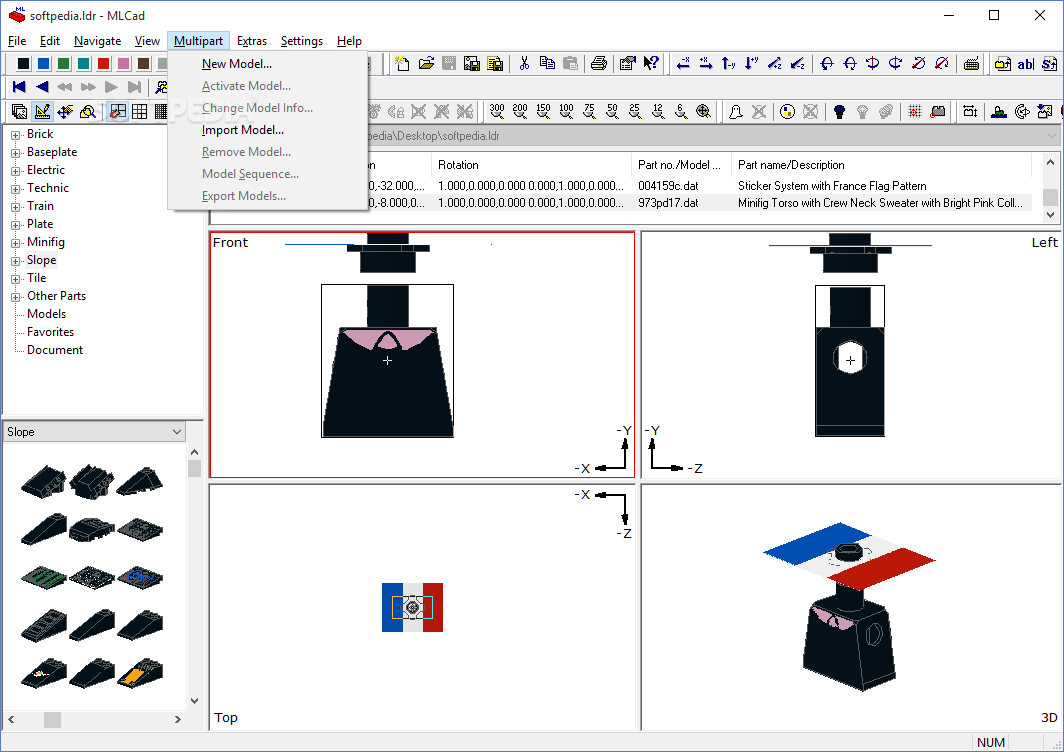
Task: Open the Help menu
Action: coord(349,41)
